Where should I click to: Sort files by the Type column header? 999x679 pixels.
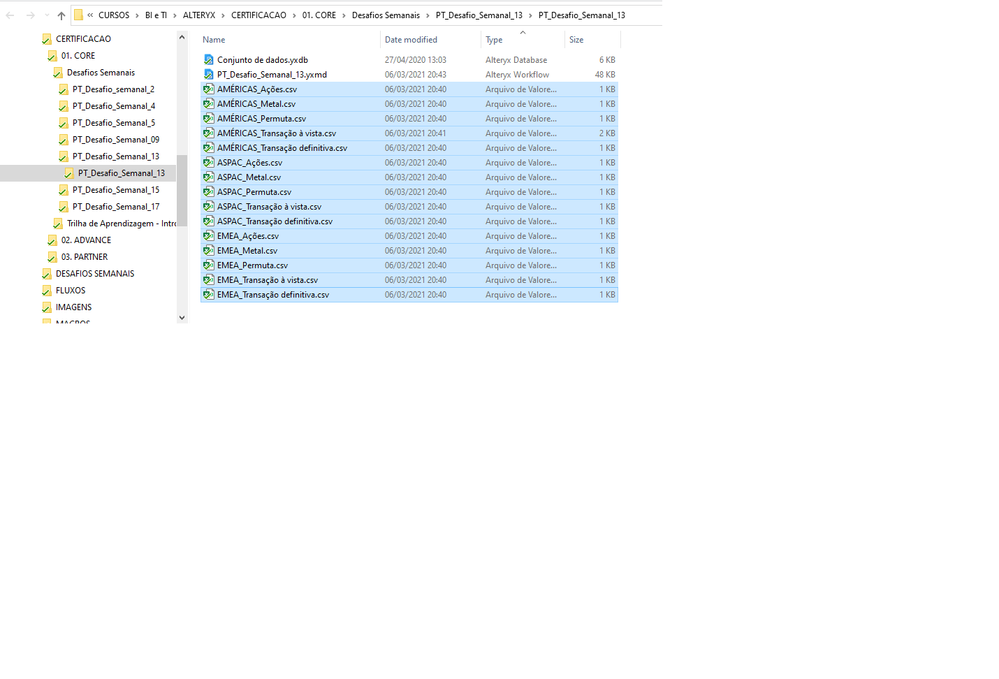494,39
